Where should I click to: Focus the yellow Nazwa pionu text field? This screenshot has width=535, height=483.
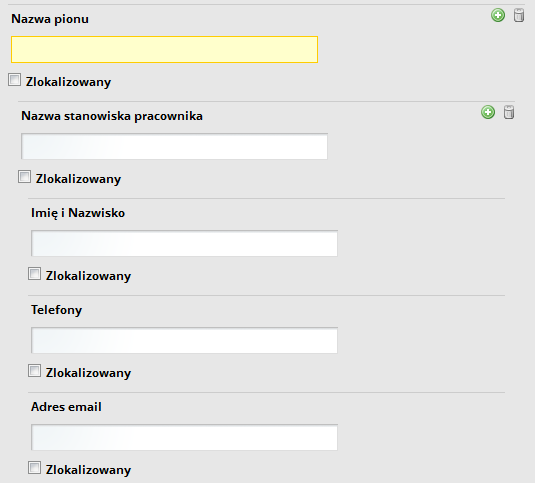pyautogui.click(x=164, y=49)
